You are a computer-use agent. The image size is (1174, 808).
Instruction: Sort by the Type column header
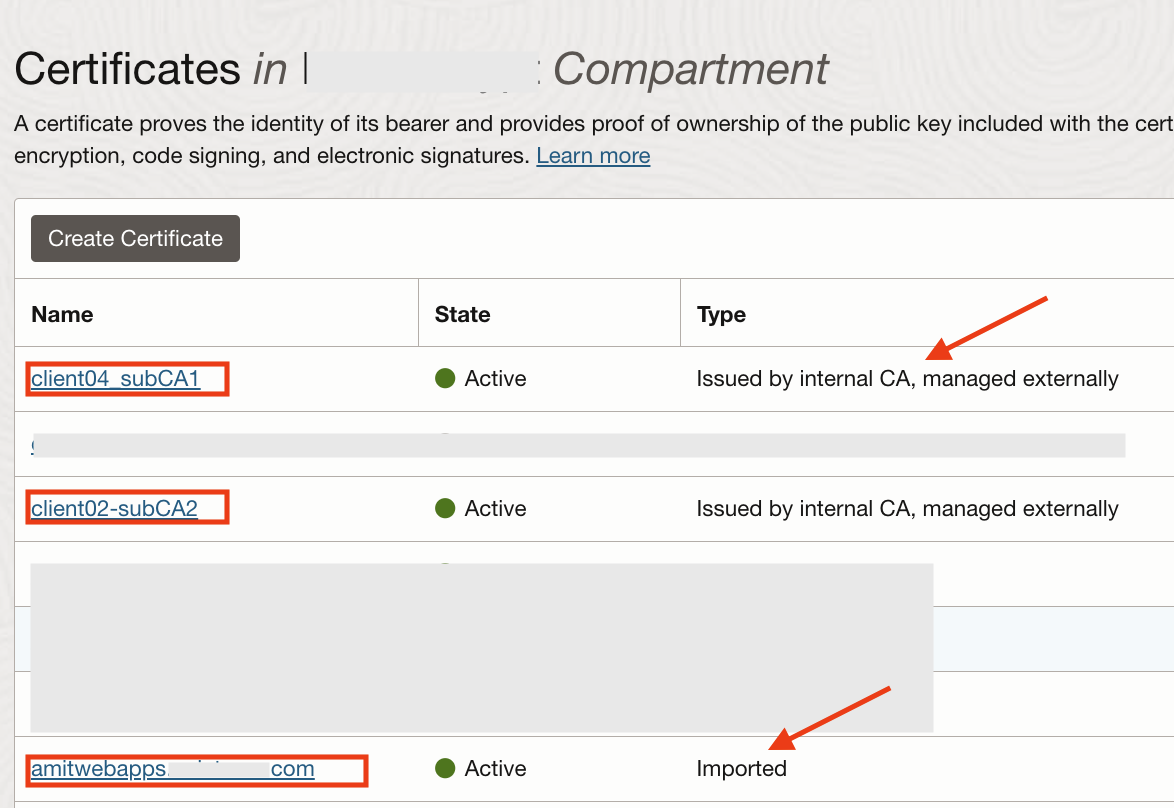[721, 314]
